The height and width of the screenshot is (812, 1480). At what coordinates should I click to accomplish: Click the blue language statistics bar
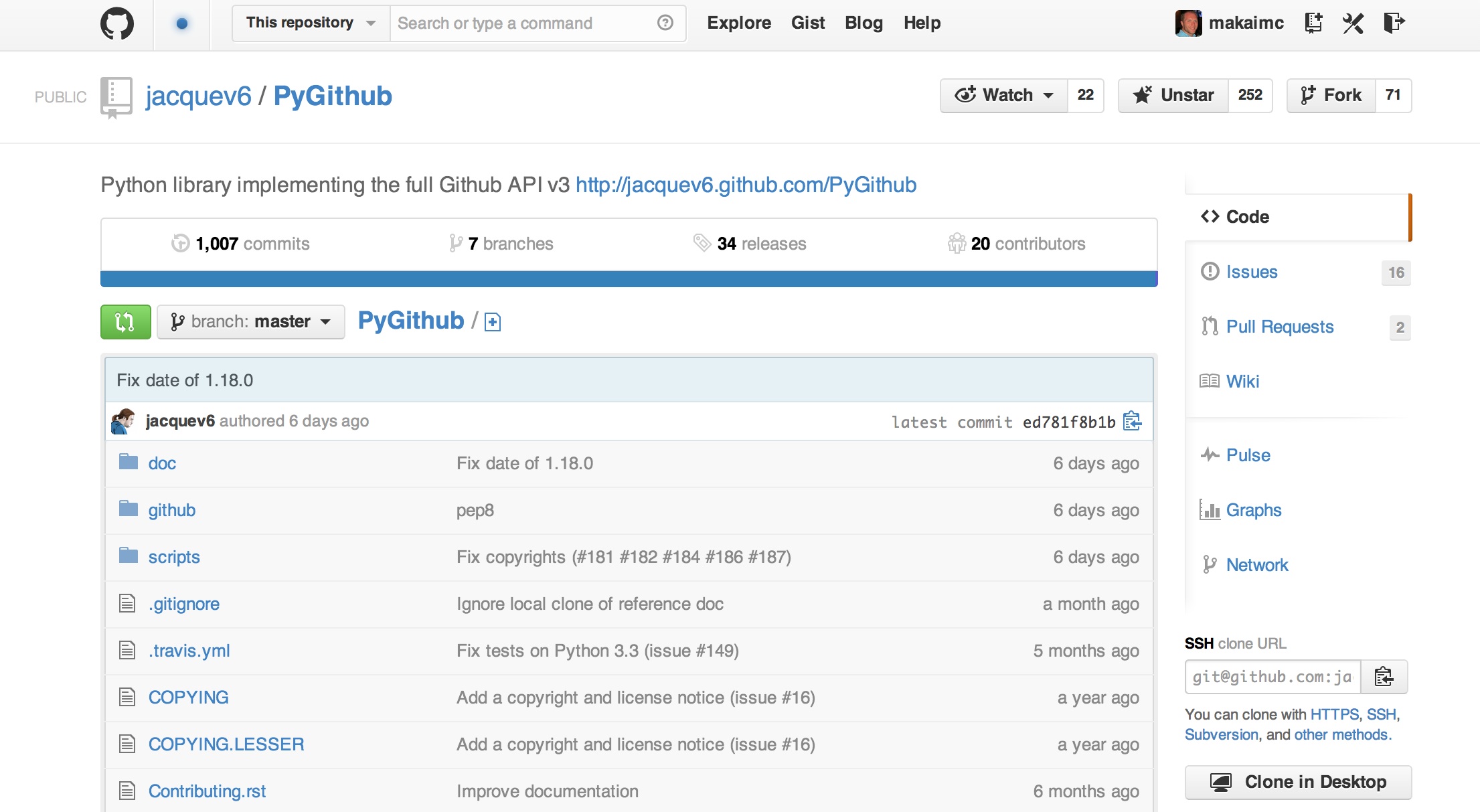point(629,279)
